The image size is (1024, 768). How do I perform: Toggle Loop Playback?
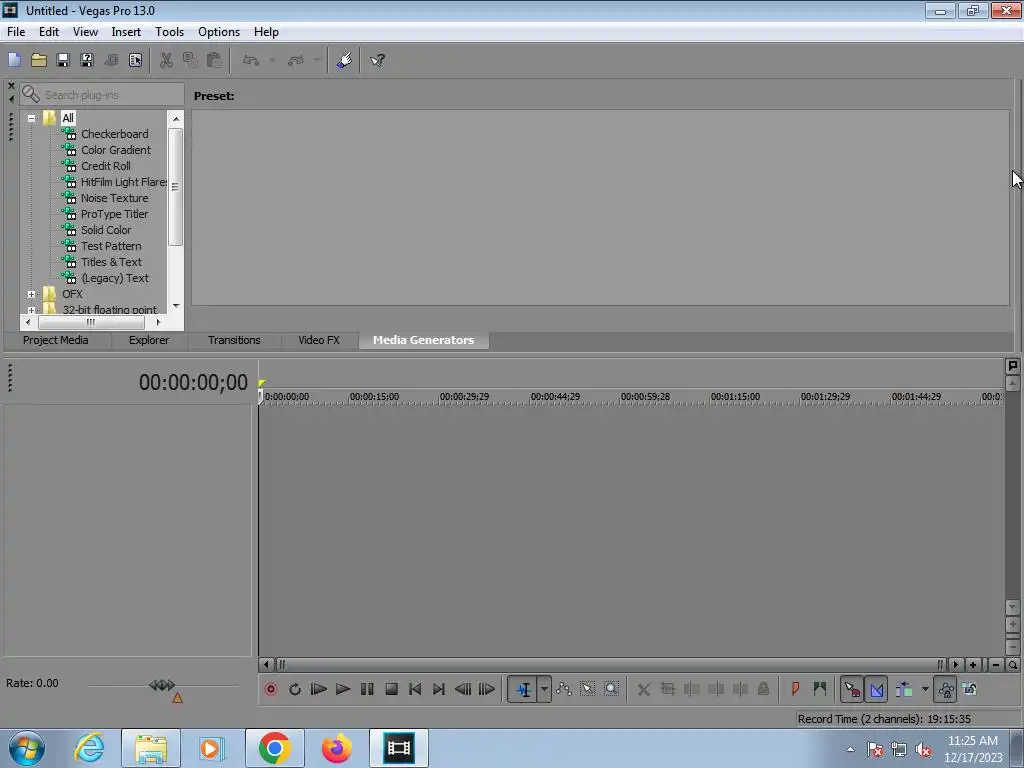point(295,689)
